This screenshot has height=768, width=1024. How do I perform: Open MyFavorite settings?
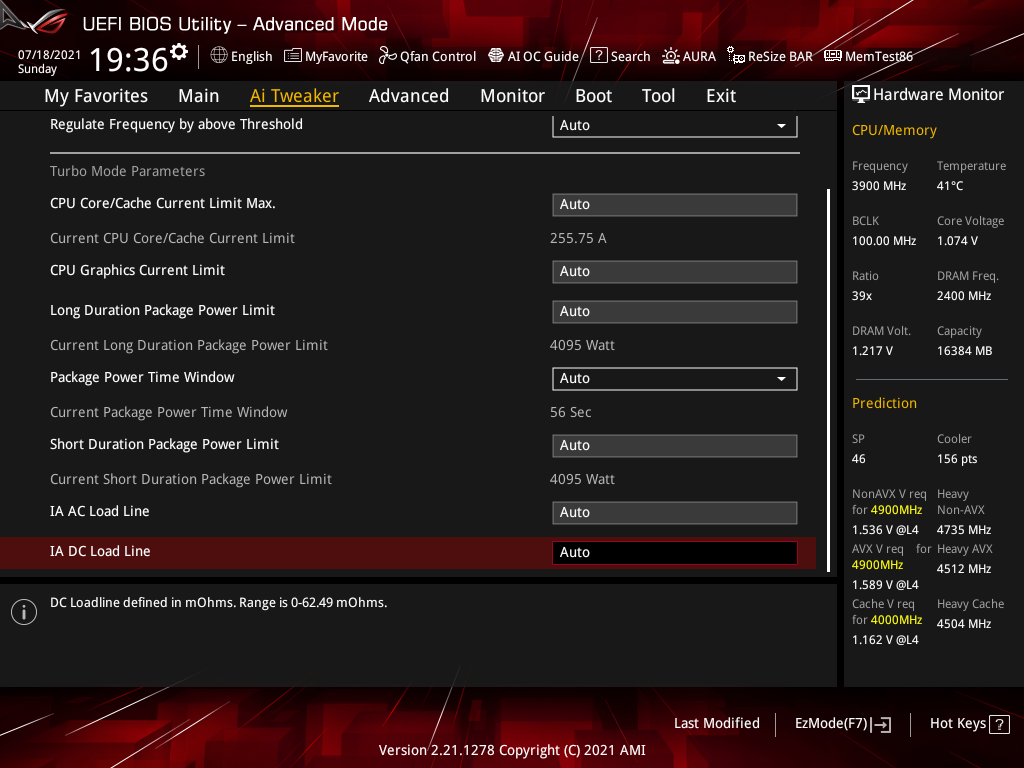[326, 56]
